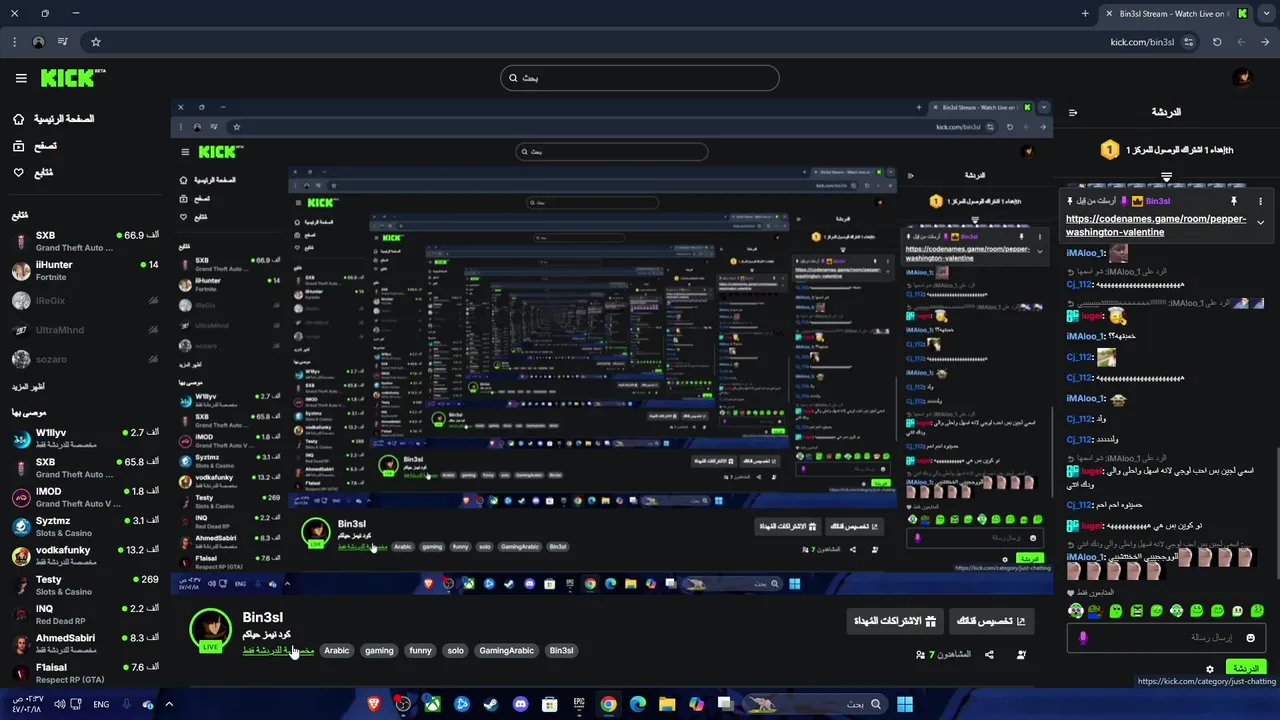Expand أظهر المزيد show more channels

[x=28, y=386]
